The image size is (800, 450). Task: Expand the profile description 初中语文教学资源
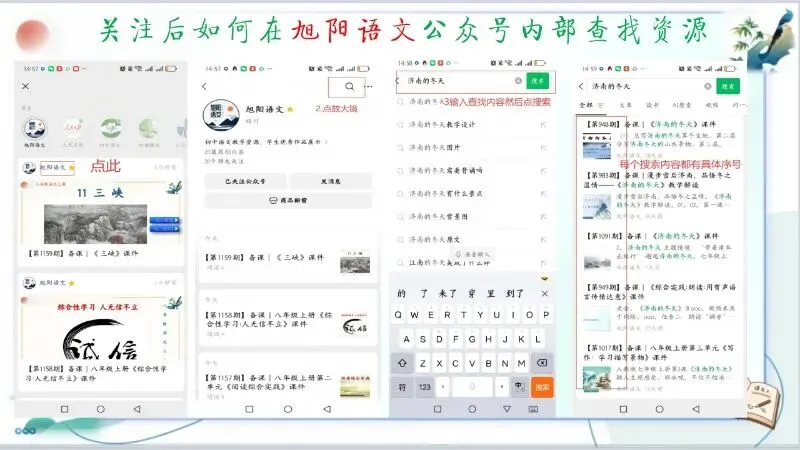(x=266, y=142)
